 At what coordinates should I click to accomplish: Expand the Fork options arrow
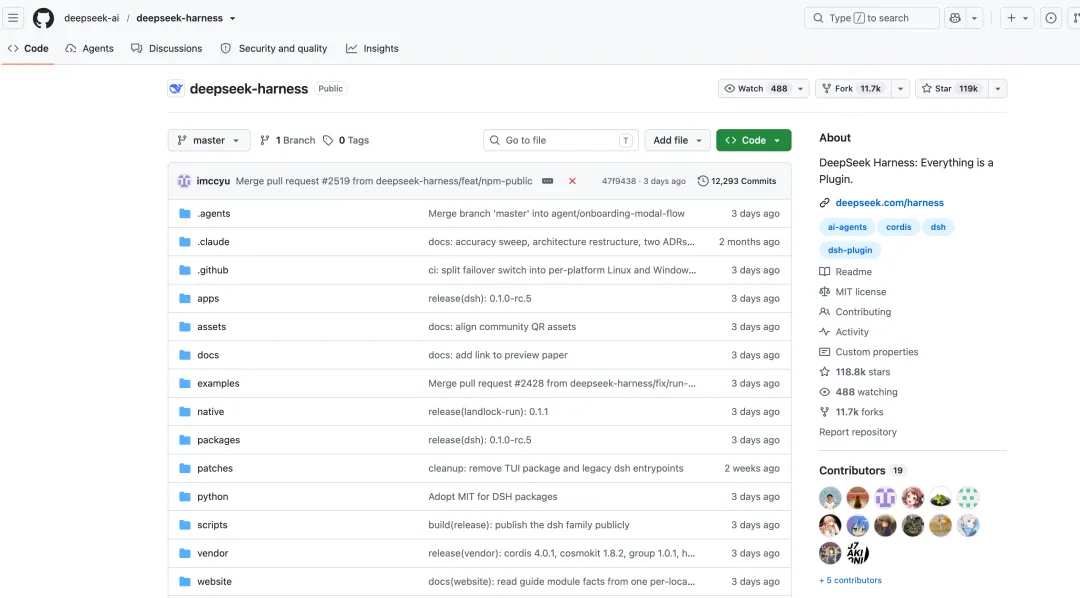pos(900,88)
